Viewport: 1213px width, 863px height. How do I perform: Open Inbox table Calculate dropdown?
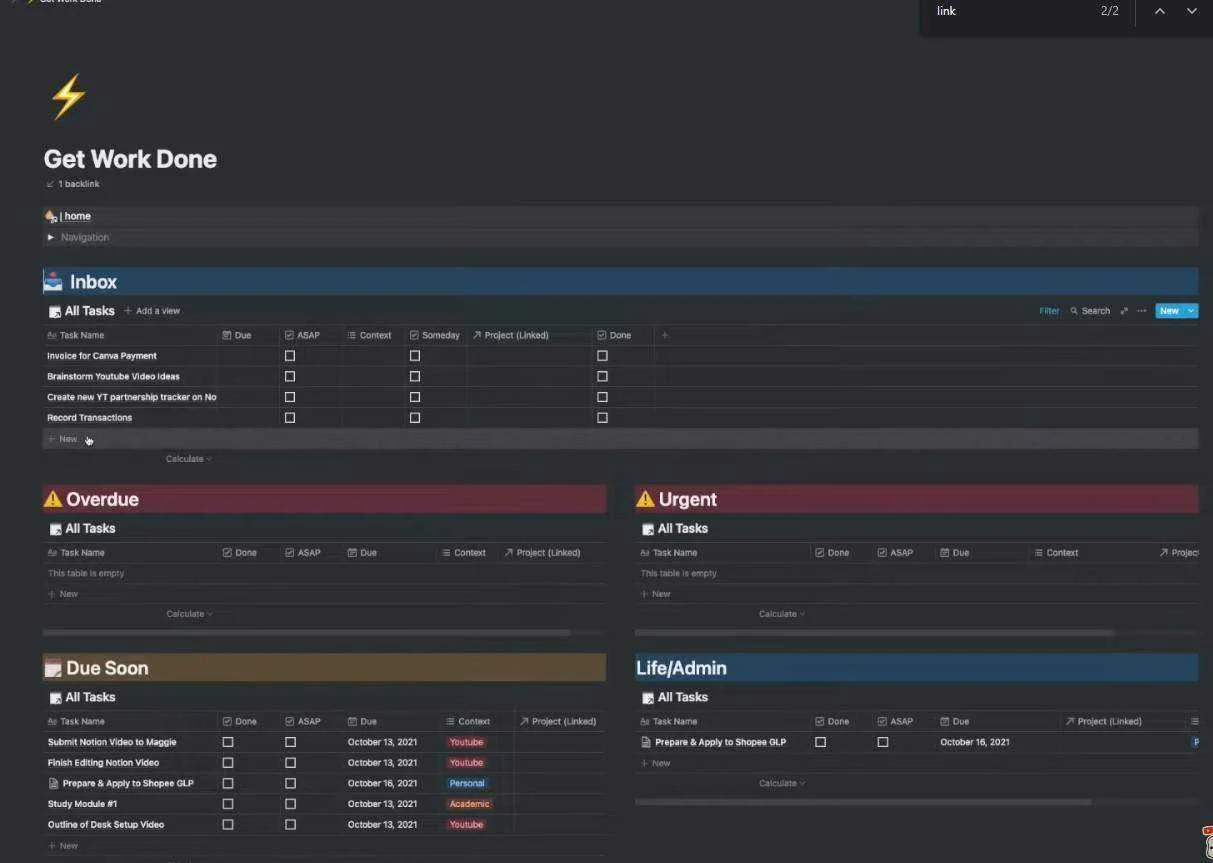click(189, 459)
